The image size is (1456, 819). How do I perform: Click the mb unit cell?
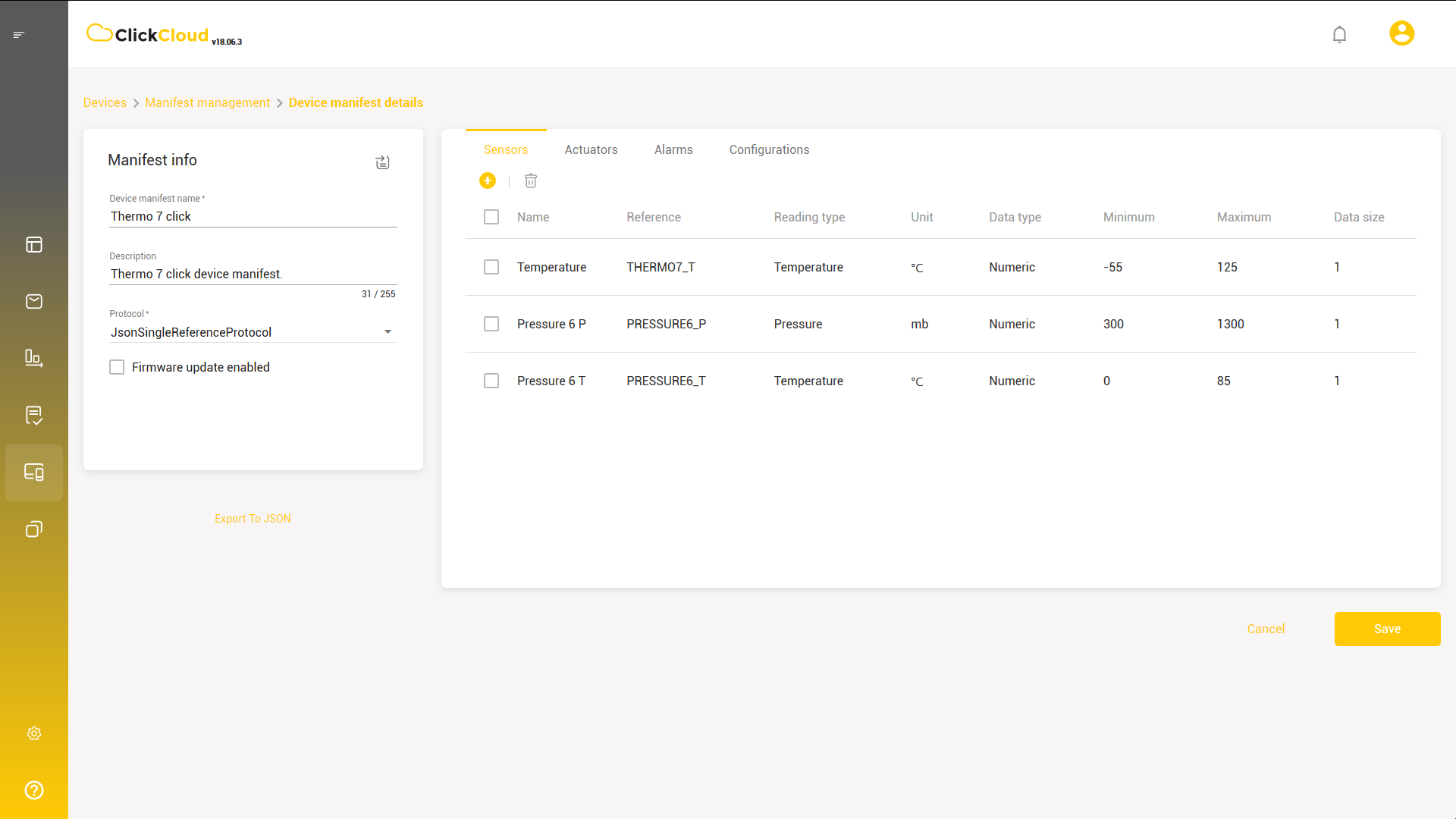pyautogui.click(x=919, y=324)
